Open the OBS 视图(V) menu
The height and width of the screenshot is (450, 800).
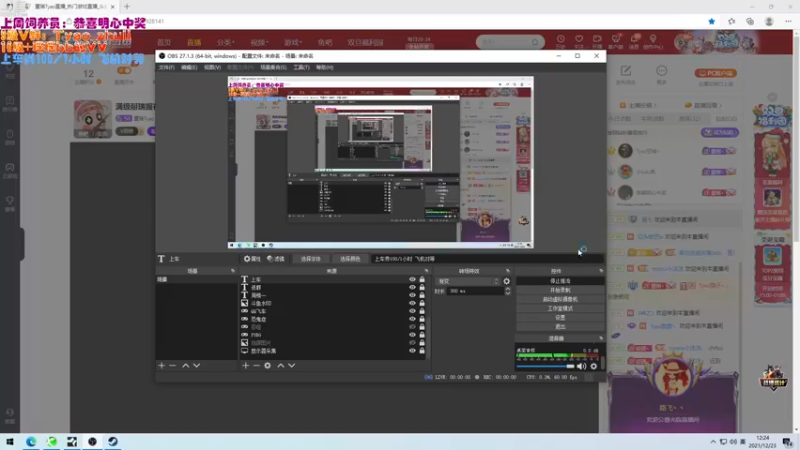tap(212, 67)
